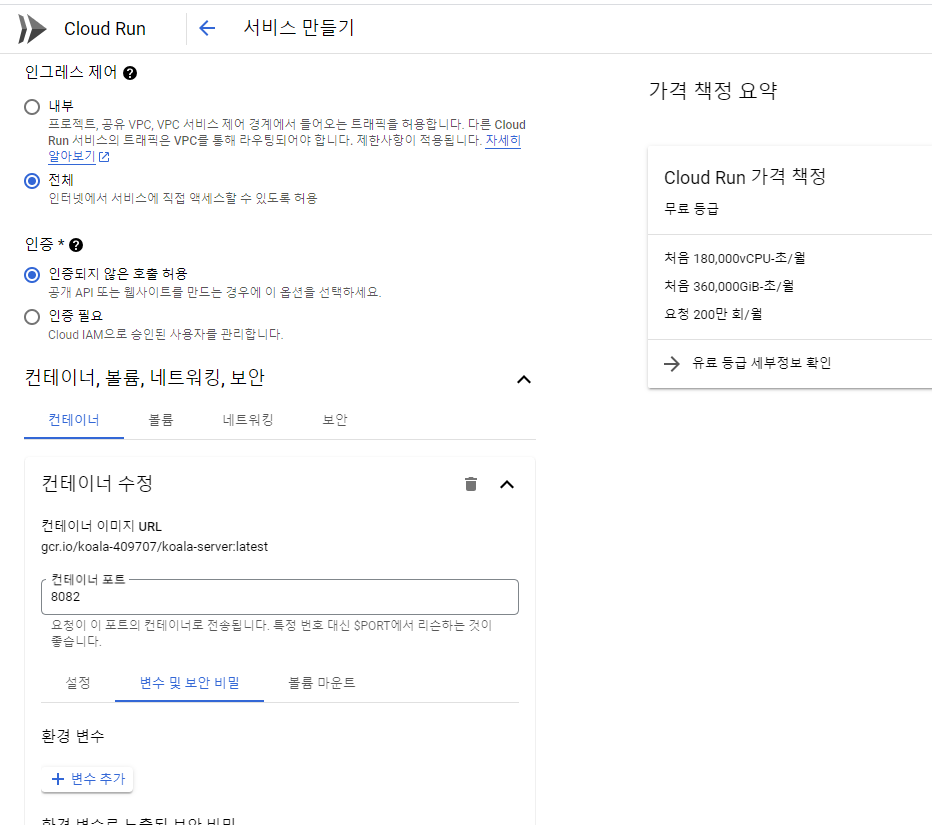Image resolution: width=932 pixels, height=825 pixels.
Task: Click the 처음 360,000GiB-초/월 line
Action: click(729, 286)
